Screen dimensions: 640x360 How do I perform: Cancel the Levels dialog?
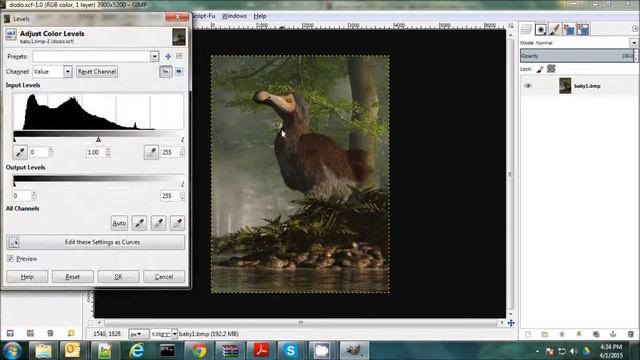164,277
